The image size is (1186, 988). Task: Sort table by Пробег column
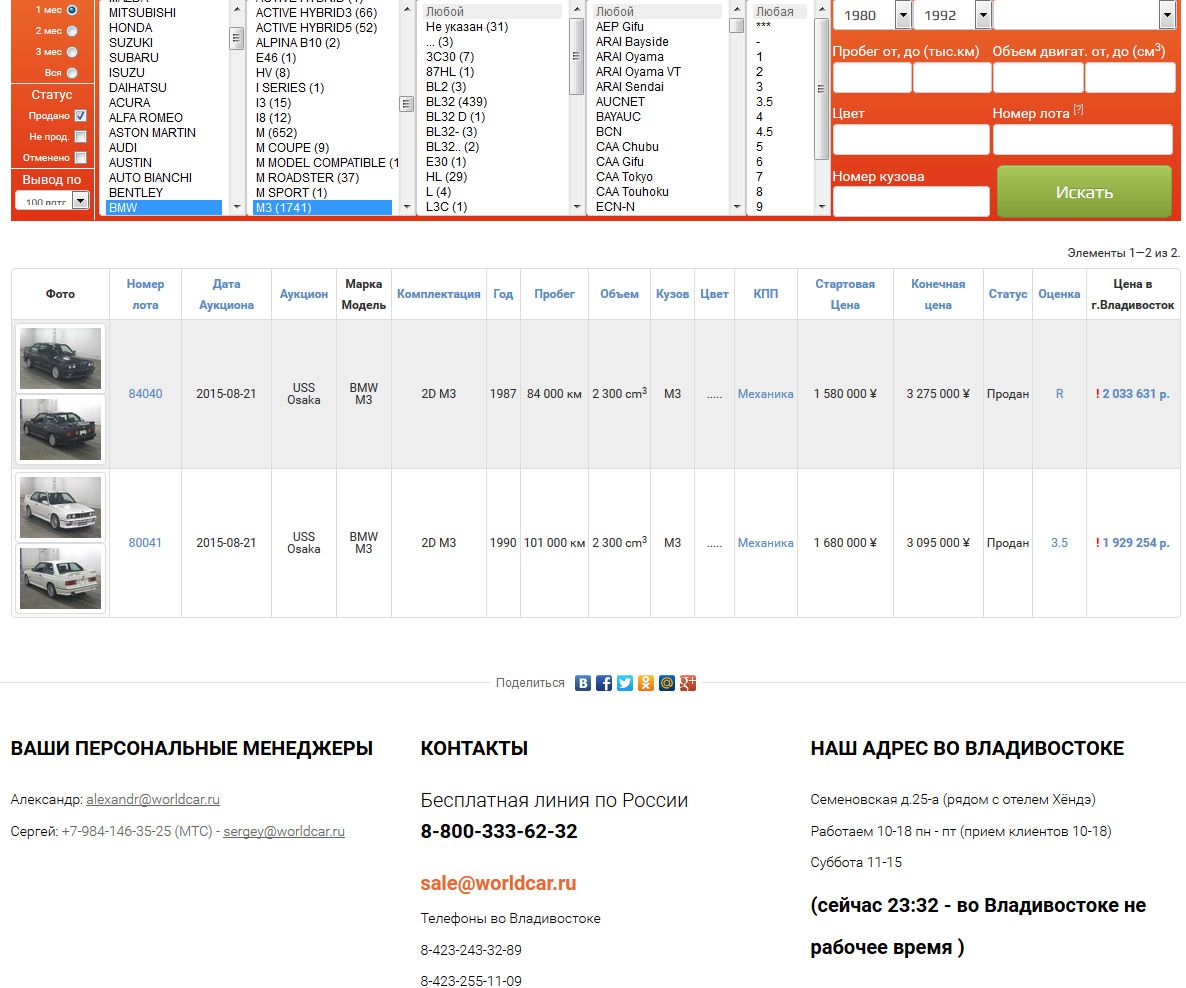coord(554,294)
